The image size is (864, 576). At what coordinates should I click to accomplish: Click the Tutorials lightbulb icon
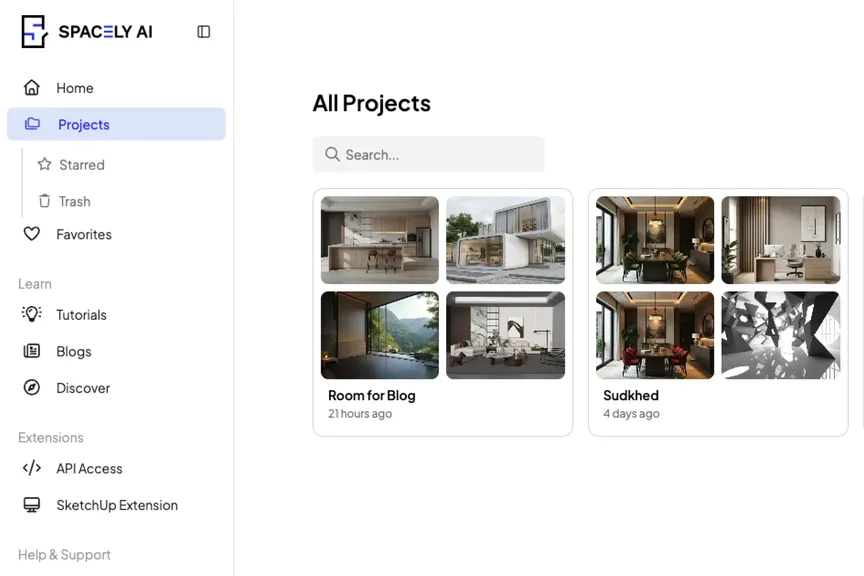pos(34,314)
